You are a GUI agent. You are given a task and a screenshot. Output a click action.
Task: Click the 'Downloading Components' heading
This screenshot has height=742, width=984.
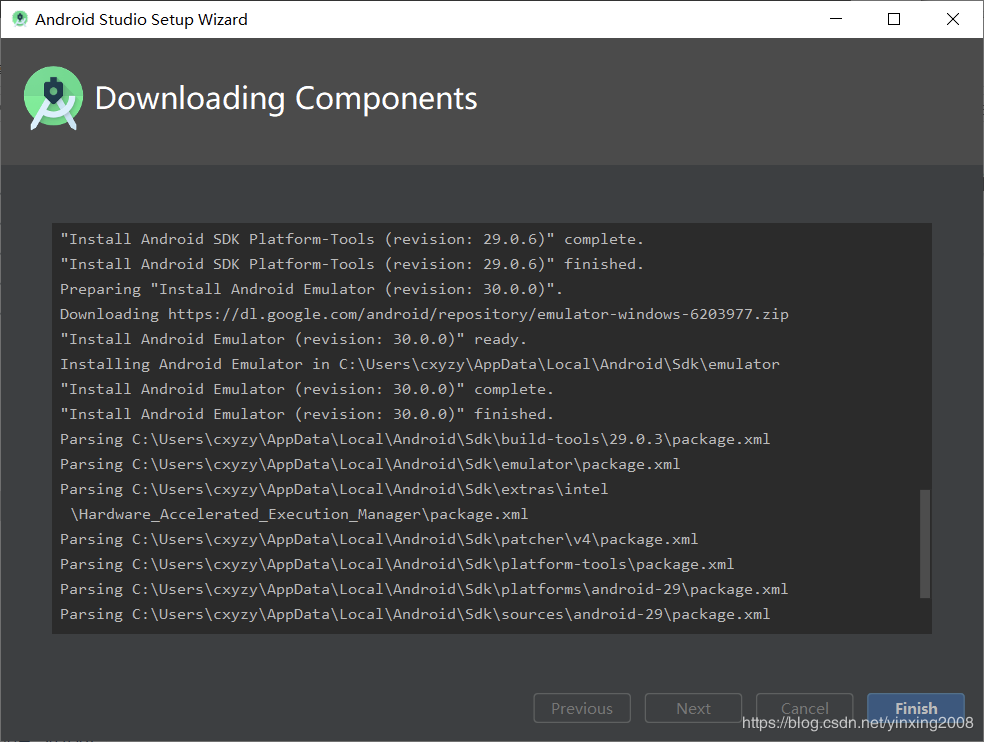(x=286, y=99)
